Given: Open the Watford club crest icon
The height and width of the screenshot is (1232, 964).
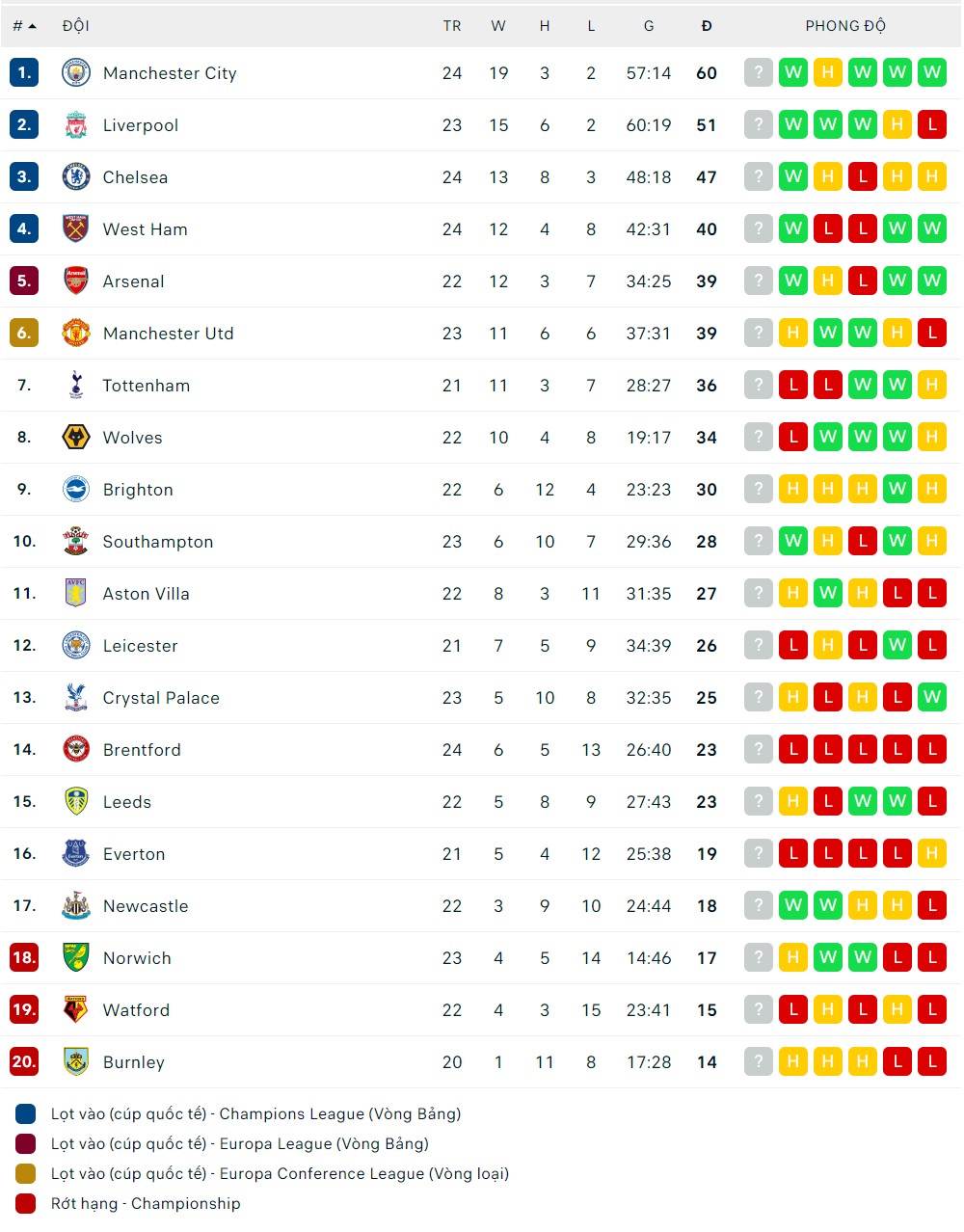Looking at the screenshot, I should point(75,1010).
